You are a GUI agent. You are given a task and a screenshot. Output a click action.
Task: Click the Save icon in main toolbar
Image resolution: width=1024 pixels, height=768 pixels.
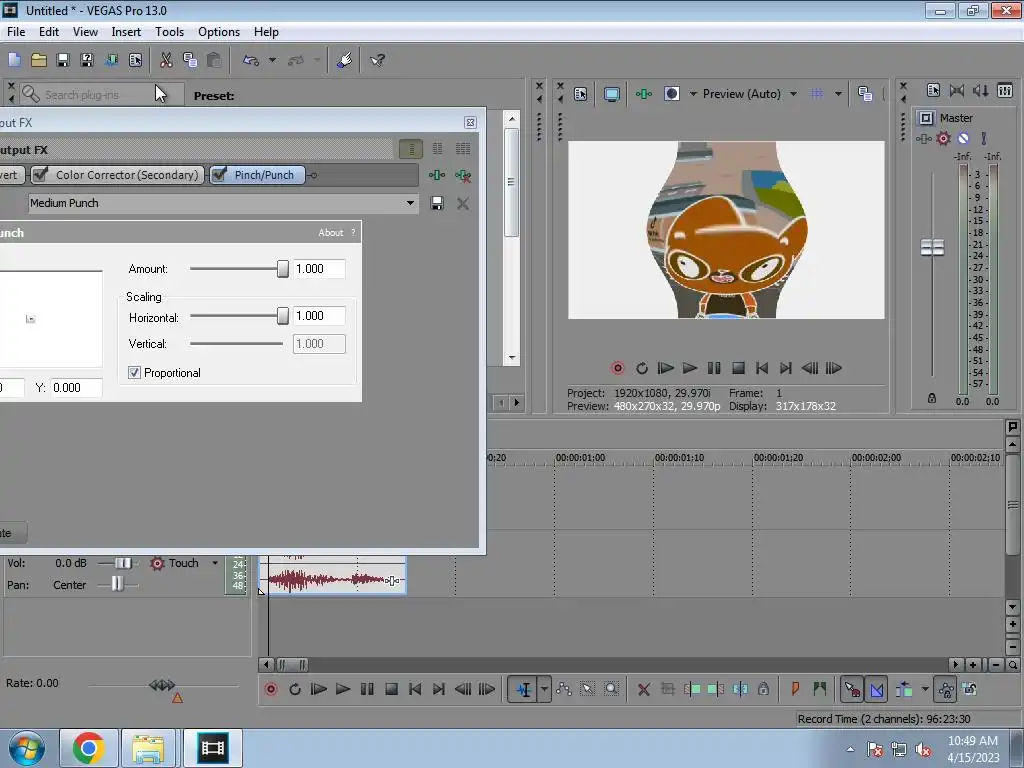click(63, 61)
